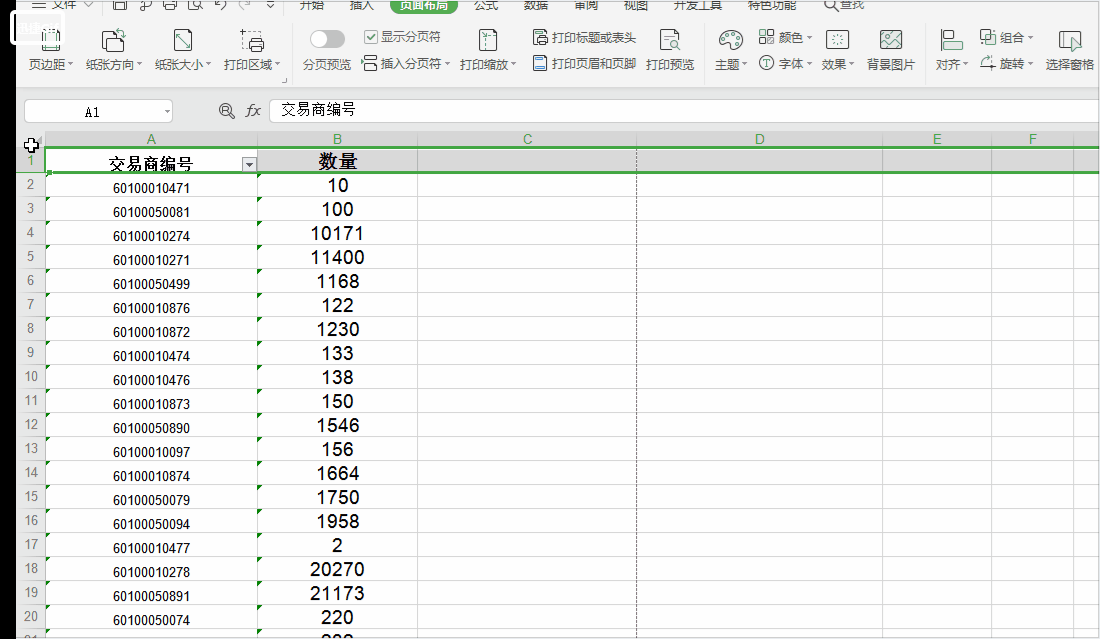Select the 数量 header cell
Screen dimensions: 1100x639
[x=337, y=161]
